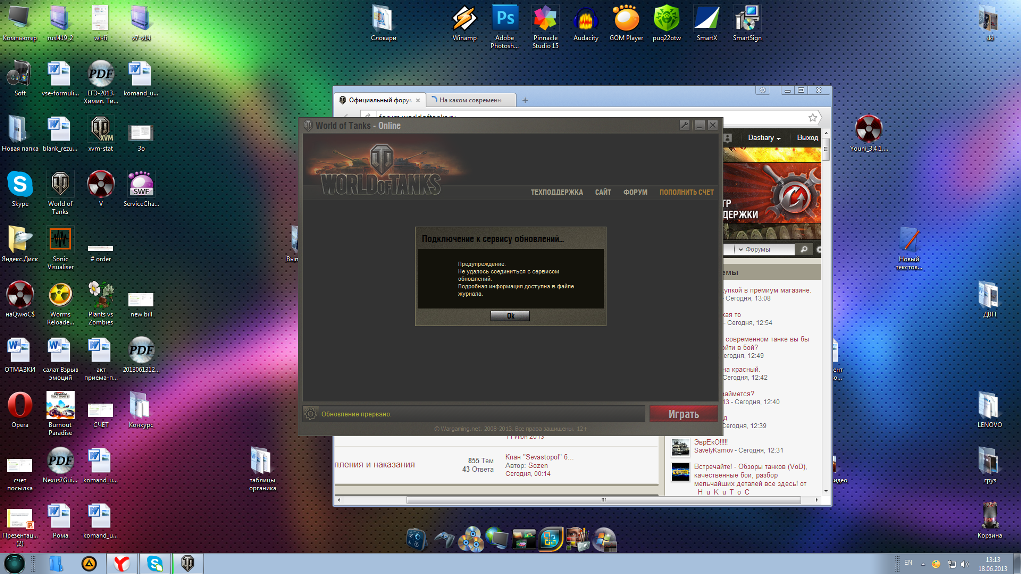Switch to the Официальный форум browser tab
1021x574 pixels.
coord(378,100)
